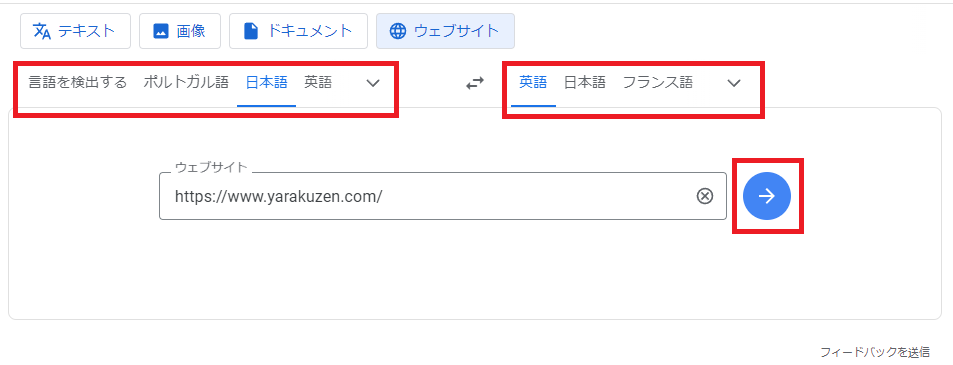Select 英語 as target language
The width and height of the screenshot is (953, 365).
tap(533, 83)
